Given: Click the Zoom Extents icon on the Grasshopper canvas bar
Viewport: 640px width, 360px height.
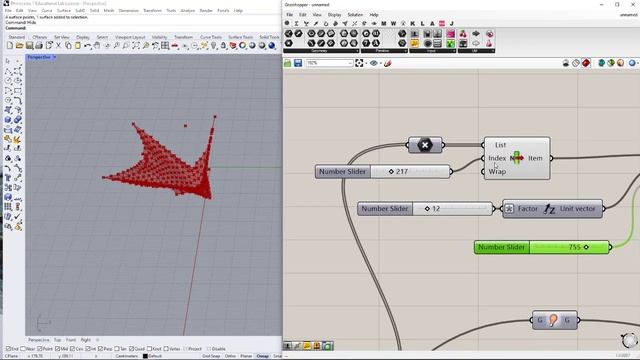Looking at the screenshot, I should tap(359, 63).
